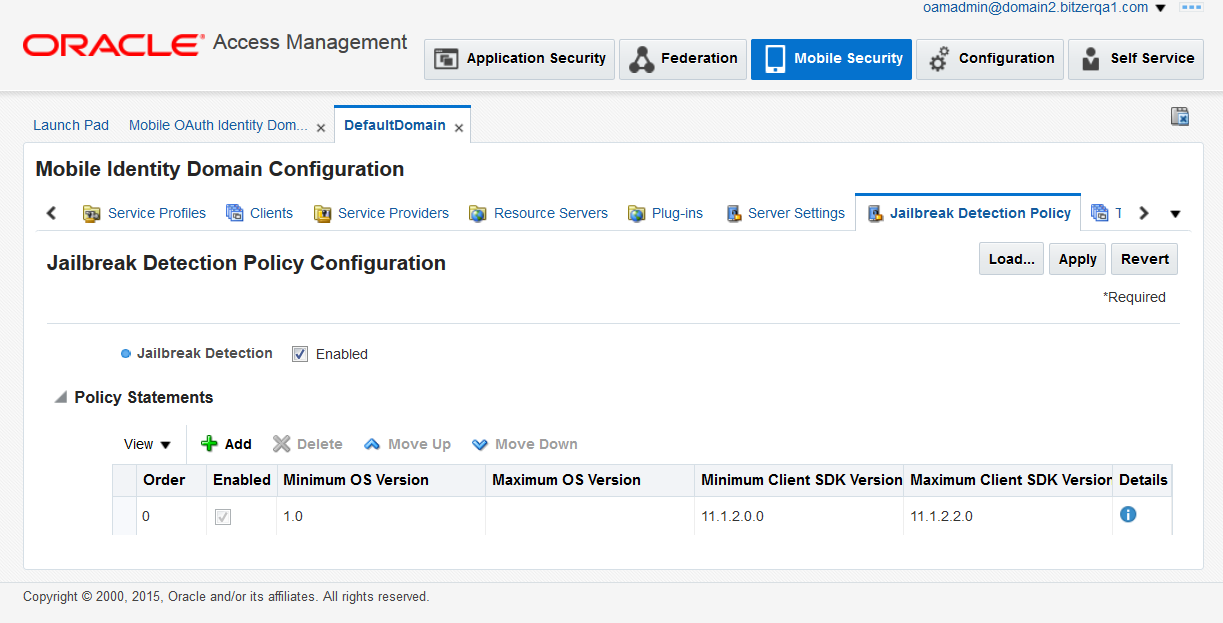Click the partially hidden tab after Jailbreak Detection Policy

coord(1105,213)
